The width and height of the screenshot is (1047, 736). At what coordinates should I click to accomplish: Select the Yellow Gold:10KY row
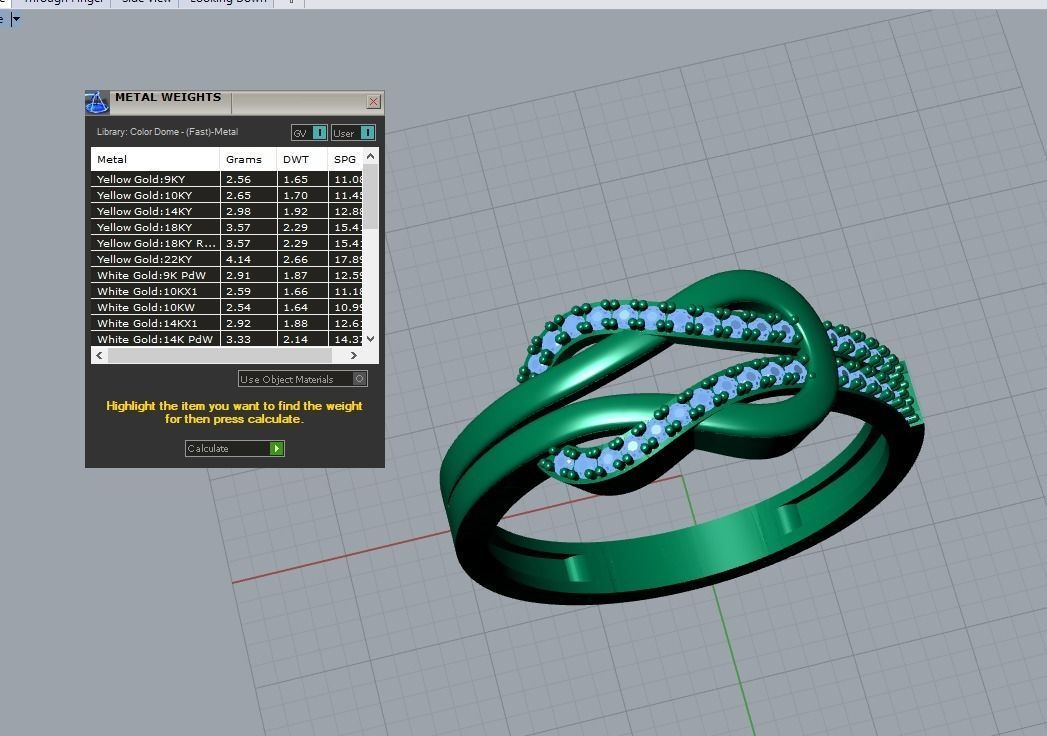point(226,195)
